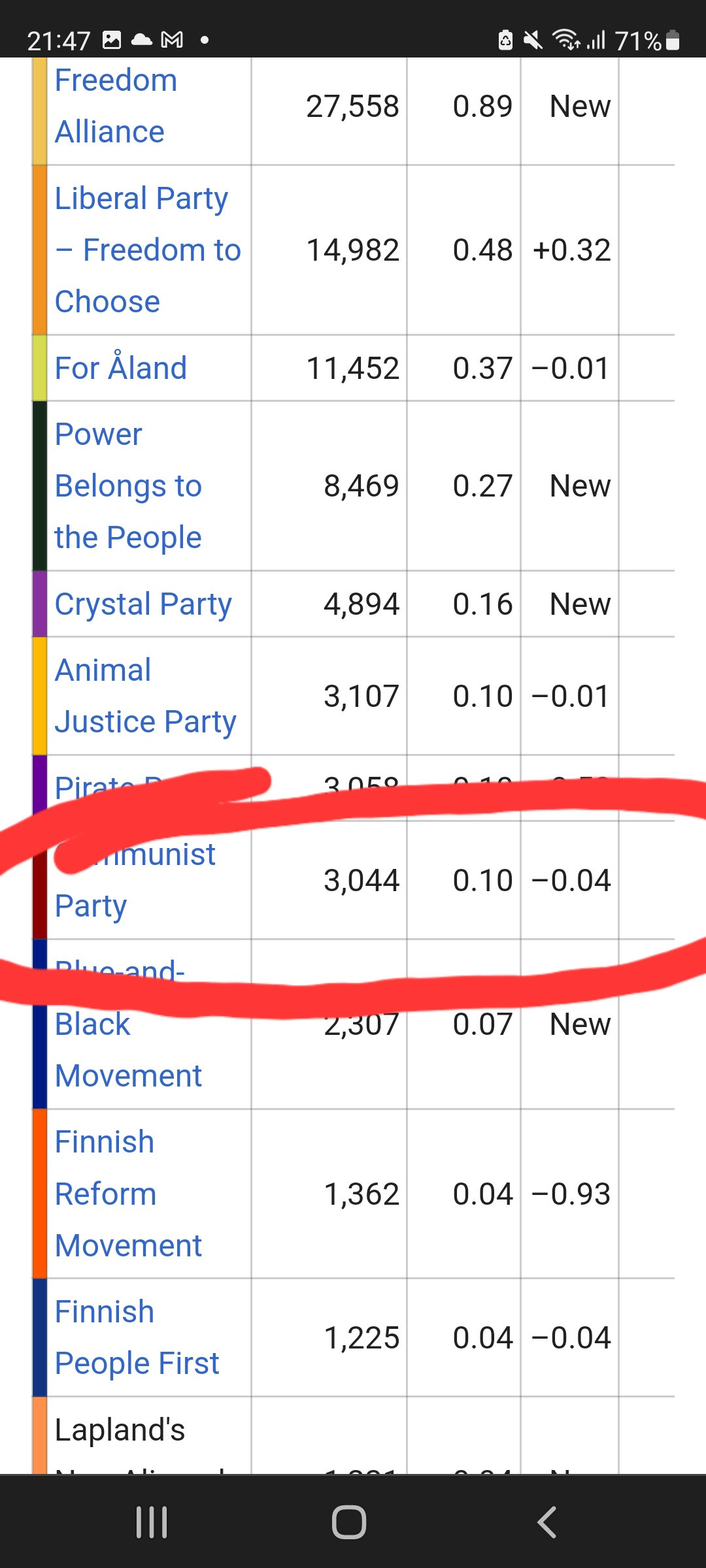Tap the battery indicator icon
This screenshot has height=1568, width=706.
673,41
